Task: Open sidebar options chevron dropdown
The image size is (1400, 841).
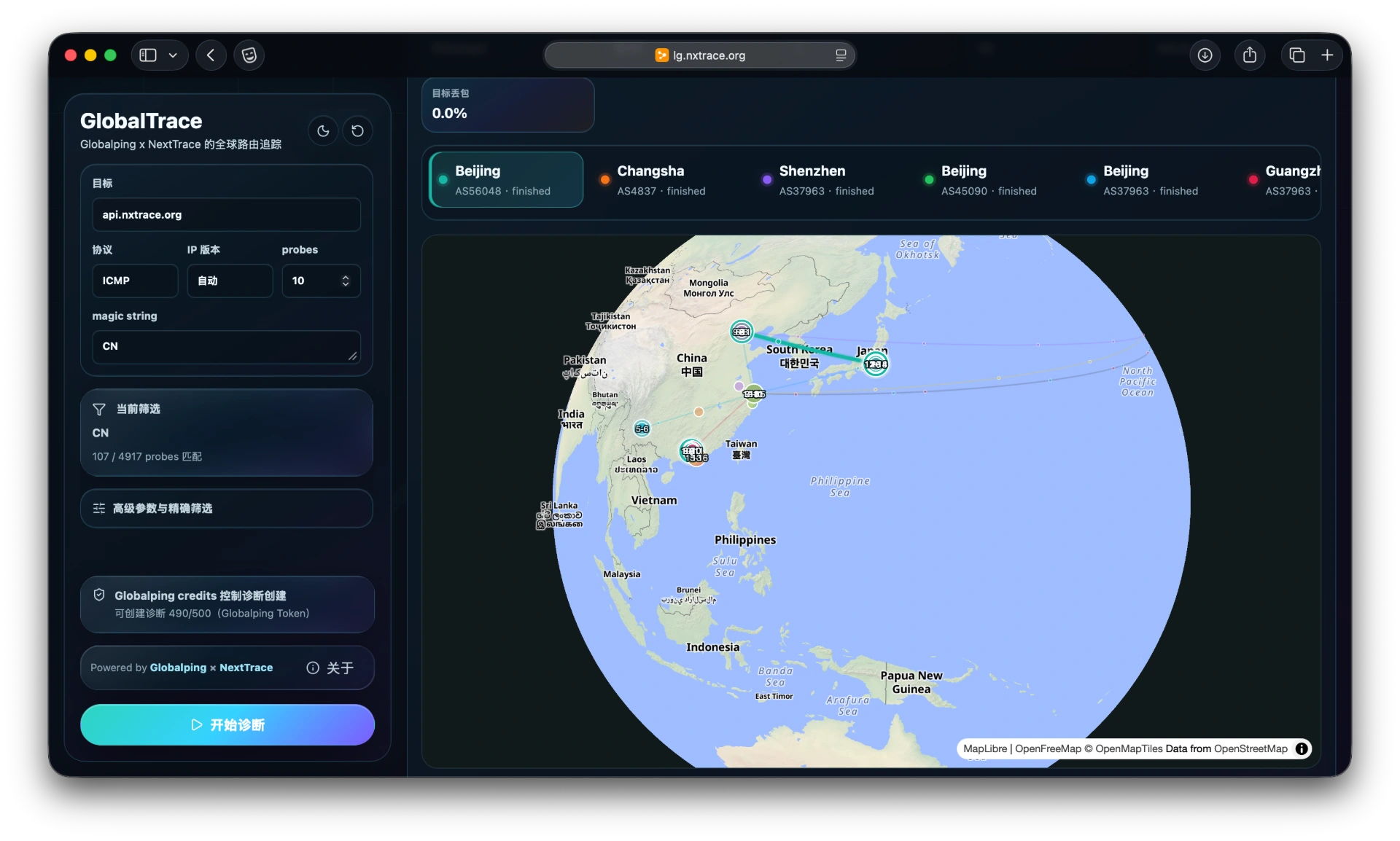Action: 173,55
